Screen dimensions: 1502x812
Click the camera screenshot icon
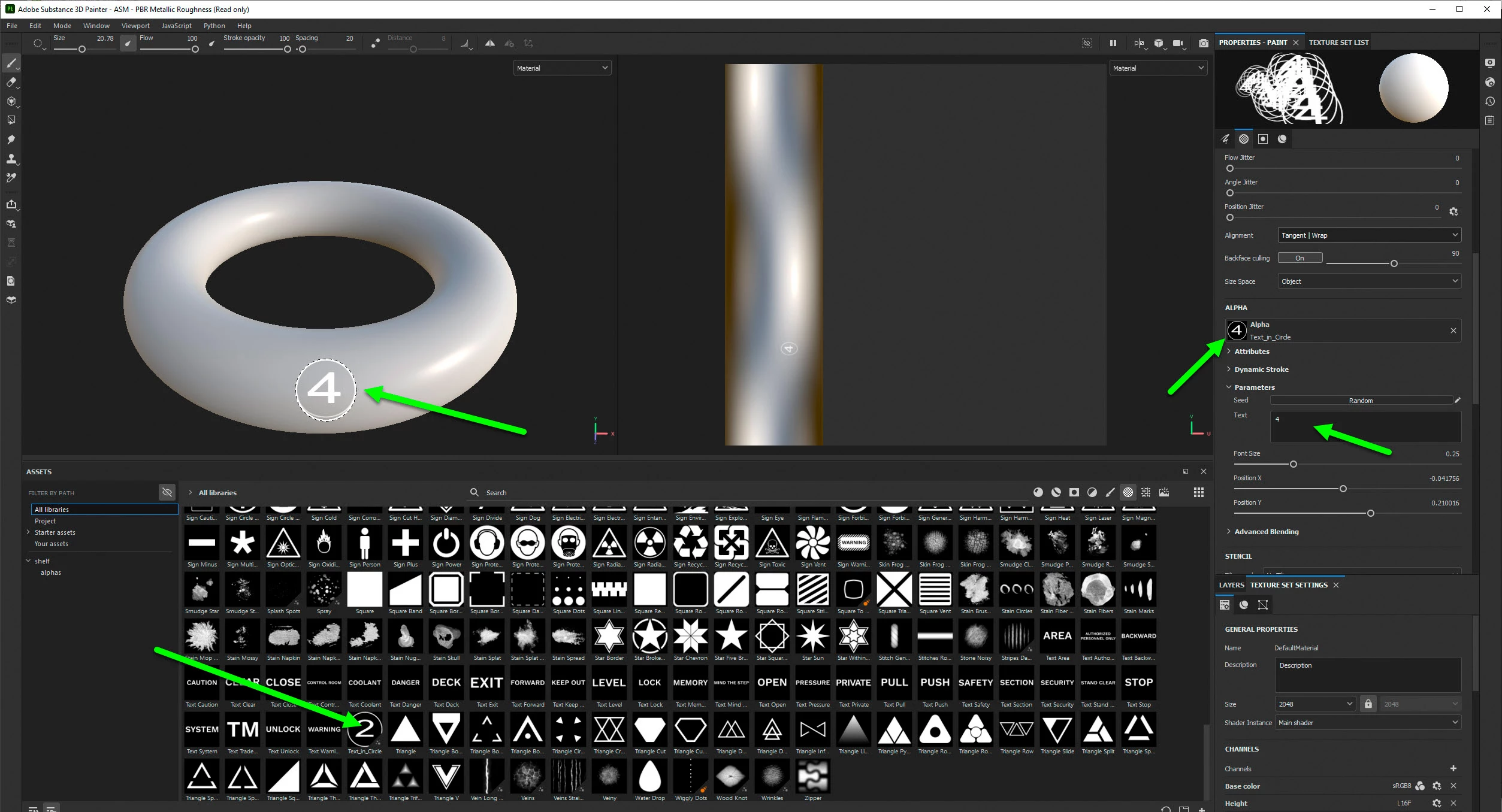coord(1203,43)
